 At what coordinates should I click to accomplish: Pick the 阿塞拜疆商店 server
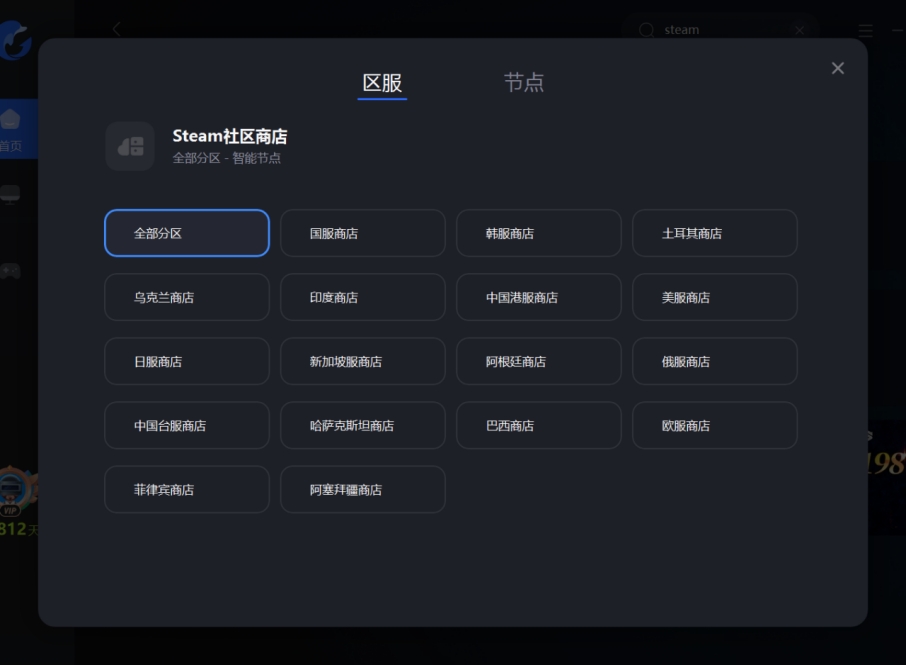click(362, 489)
